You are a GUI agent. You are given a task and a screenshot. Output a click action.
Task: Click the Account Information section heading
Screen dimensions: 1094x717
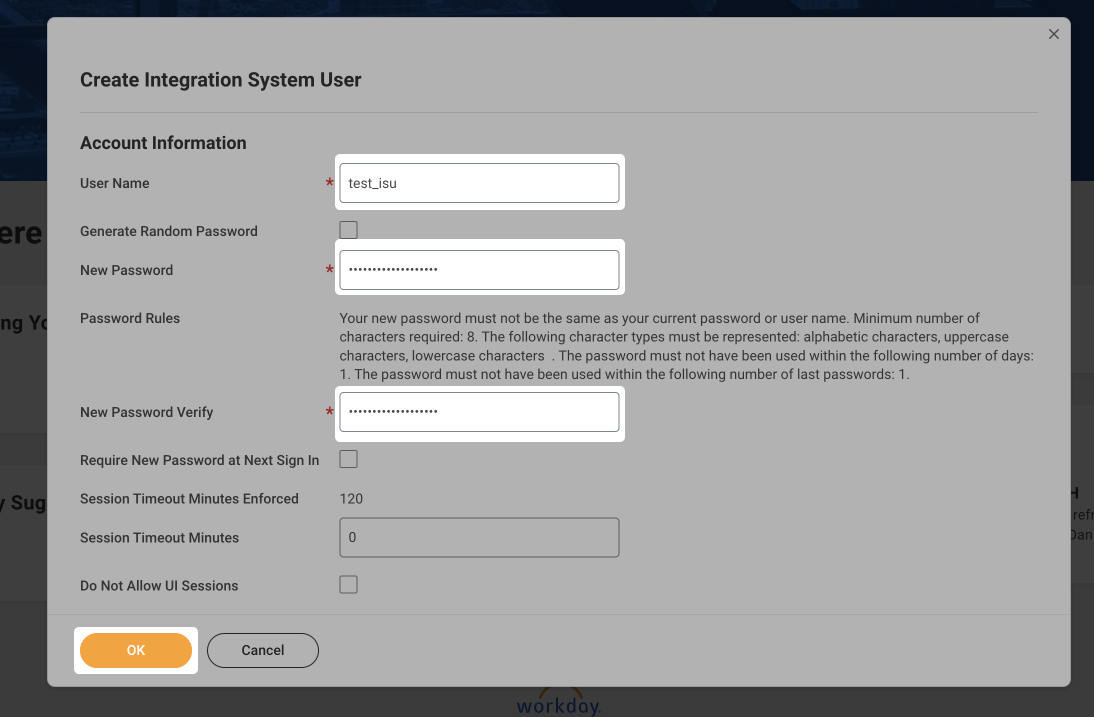tap(163, 143)
